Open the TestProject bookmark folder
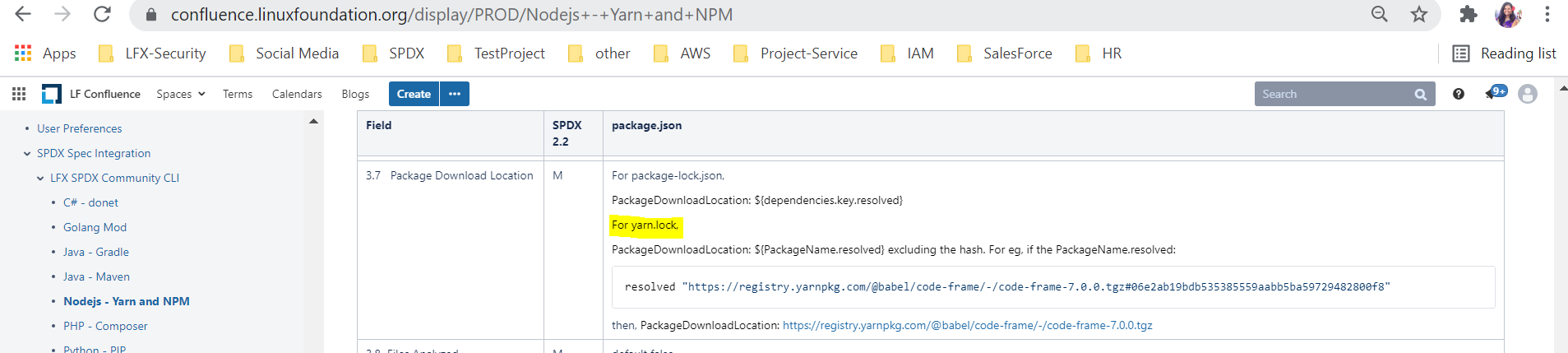 pyautogui.click(x=496, y=53)
